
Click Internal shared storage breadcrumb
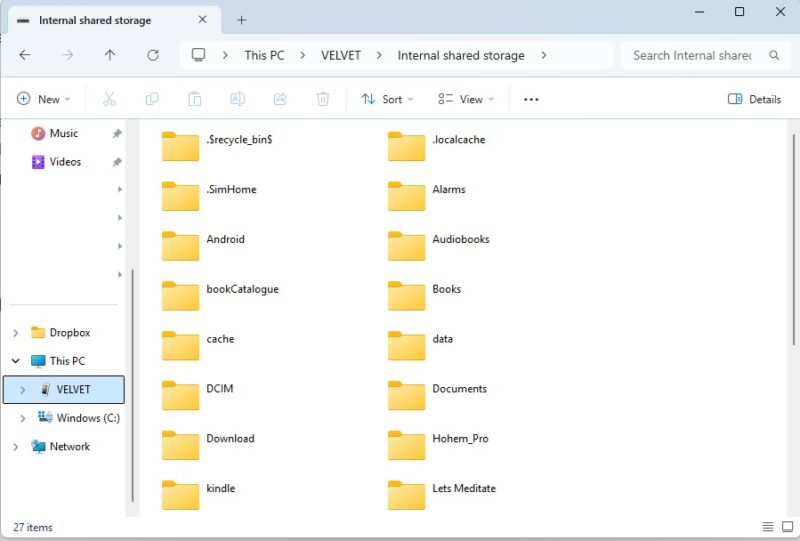(461, 55)
